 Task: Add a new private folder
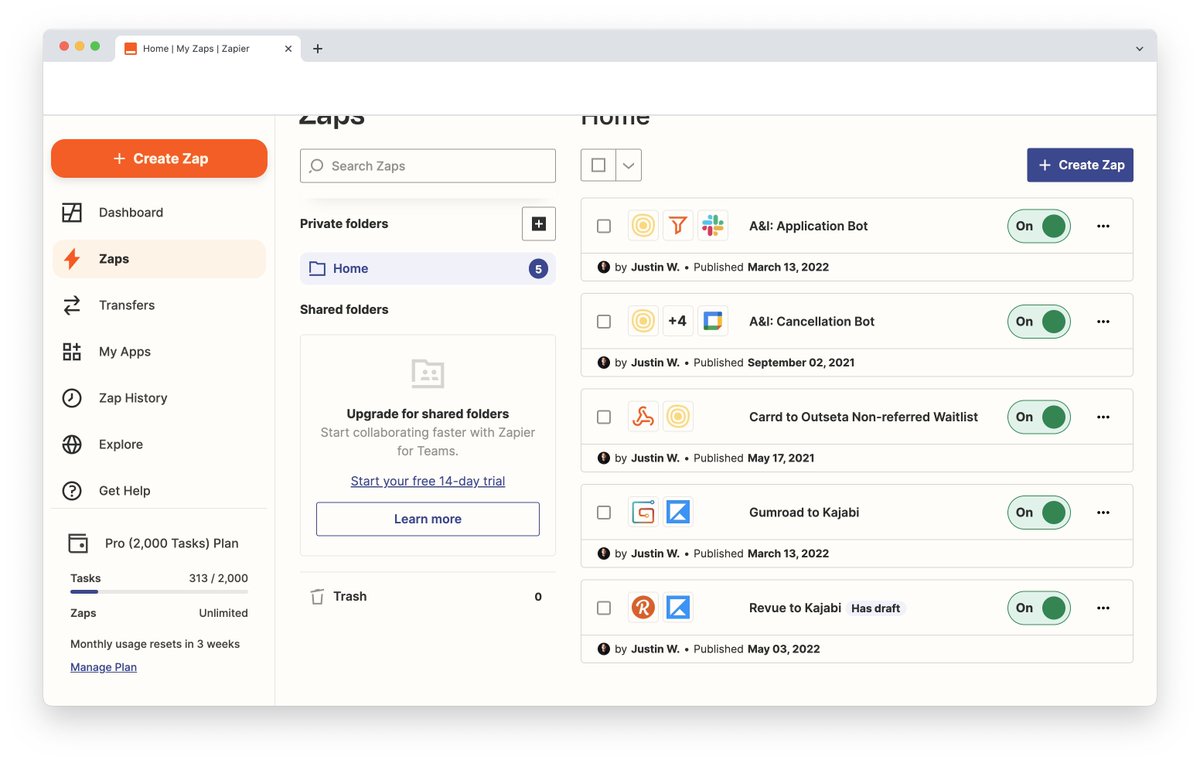pyautogui.click(x=539, y=224)
